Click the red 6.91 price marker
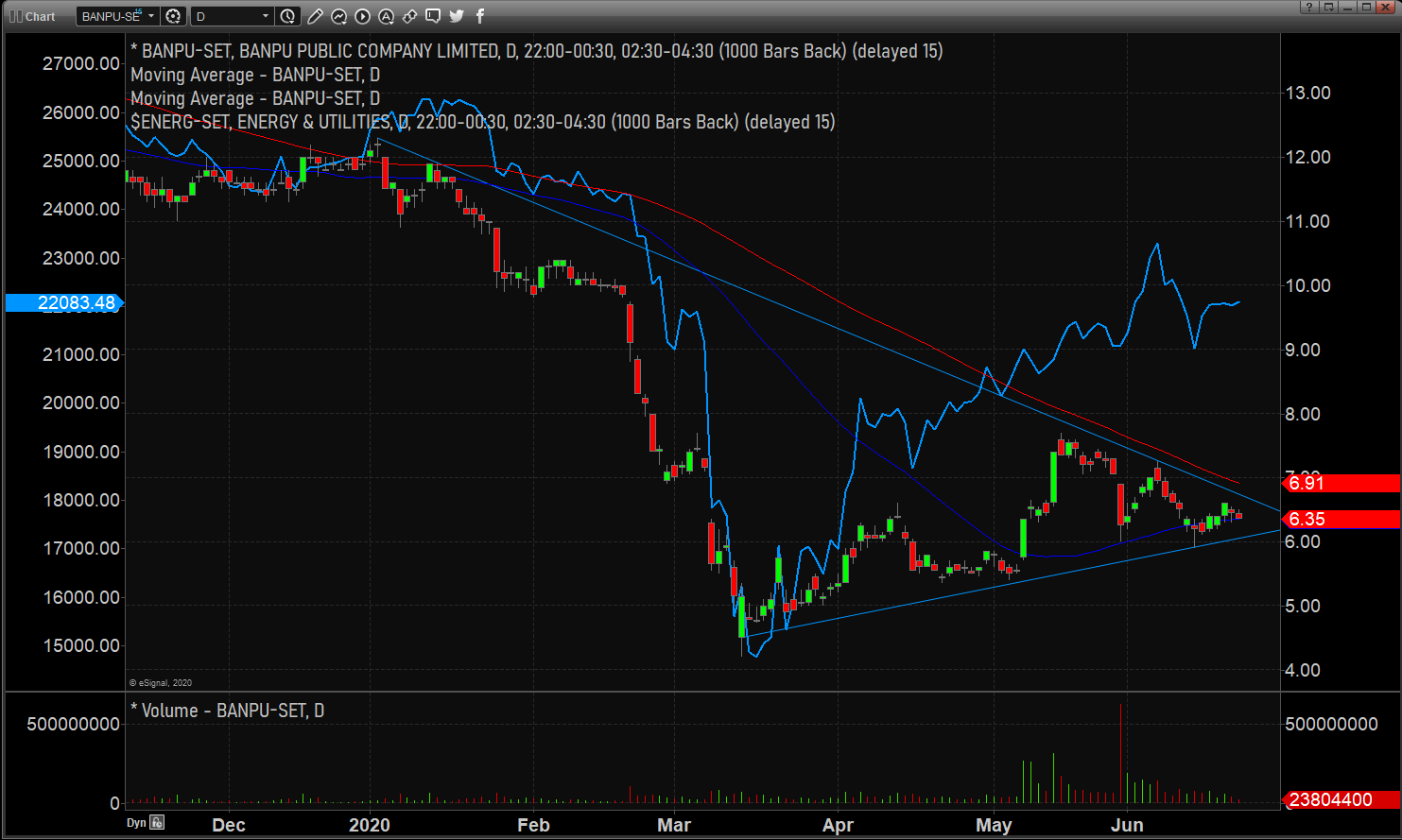 click(1341, 484)
